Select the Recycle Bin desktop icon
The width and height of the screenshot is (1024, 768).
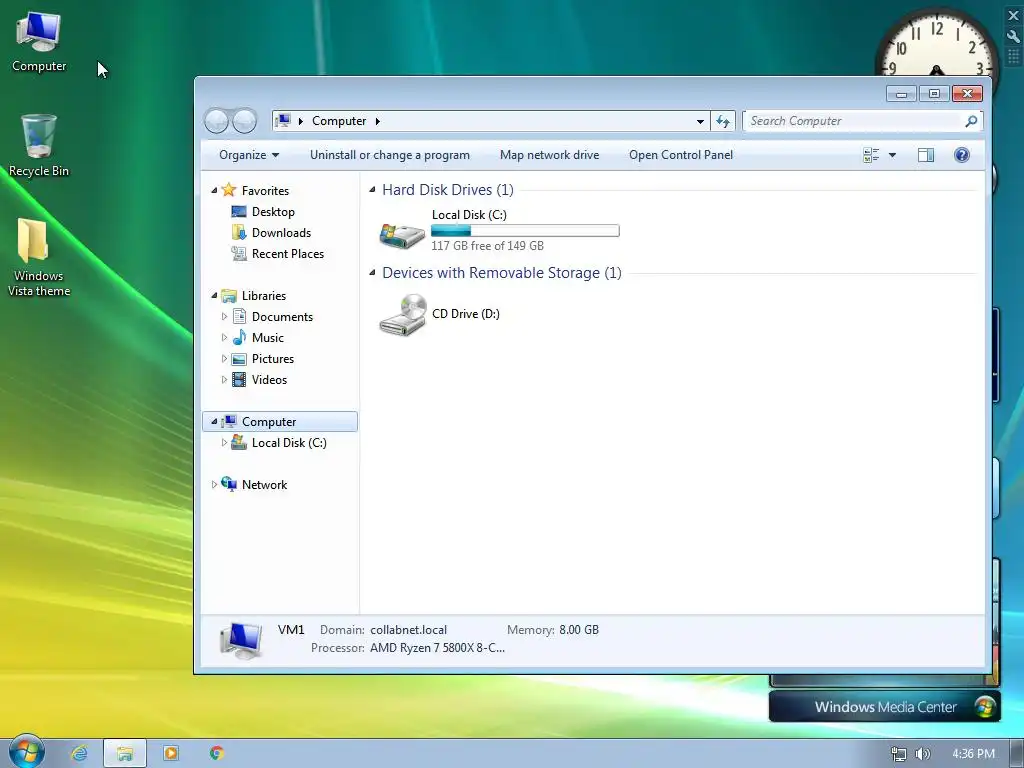tap(39, 145)
